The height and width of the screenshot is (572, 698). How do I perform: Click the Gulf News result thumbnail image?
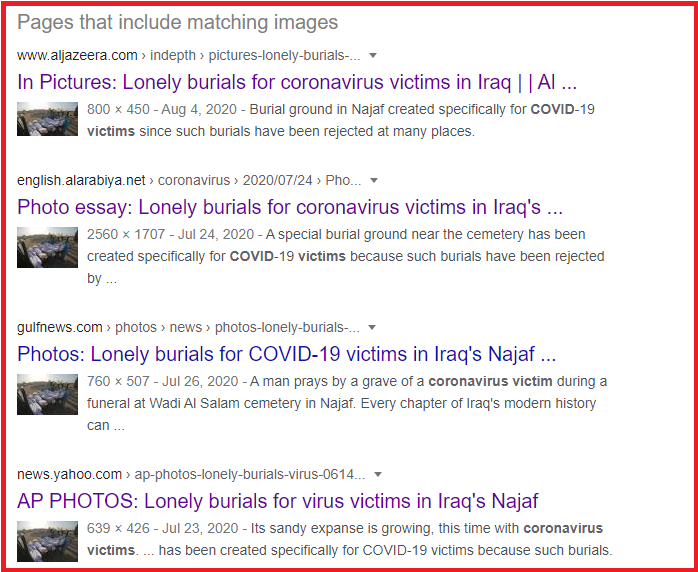tap(47, 394)
